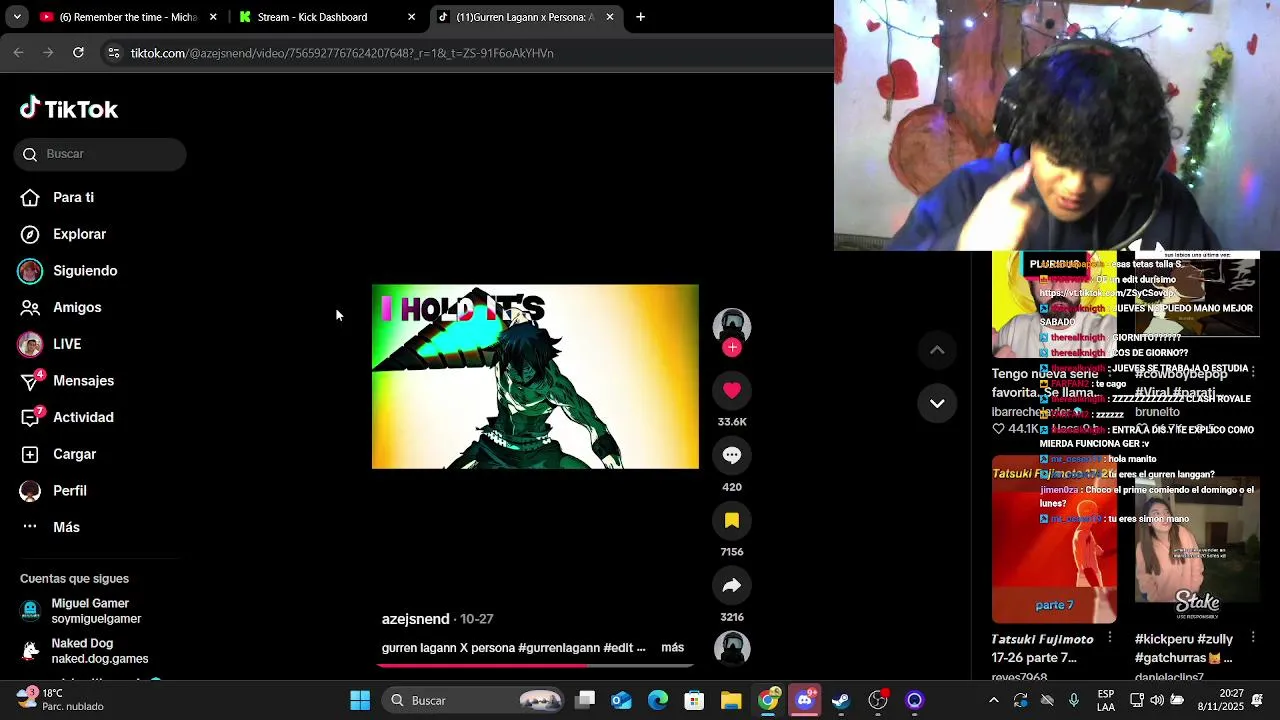Open the weather widget showing 18°C
This screenshot has width=1280, height=720.
click(60, 699)
